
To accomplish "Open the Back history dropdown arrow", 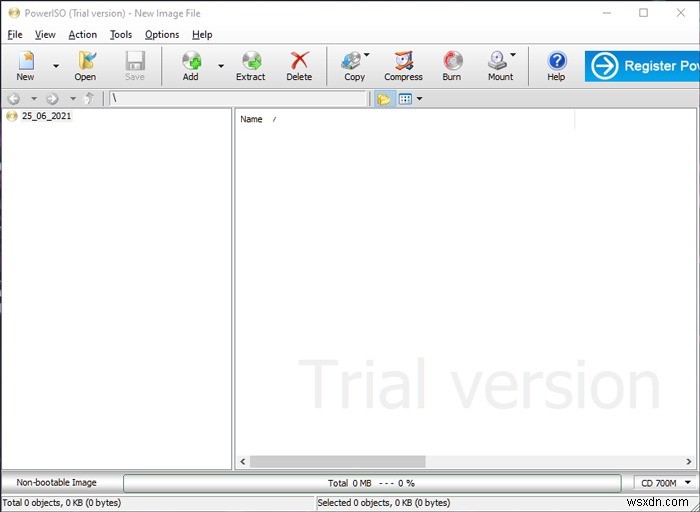I will click(x=33, y=99).
